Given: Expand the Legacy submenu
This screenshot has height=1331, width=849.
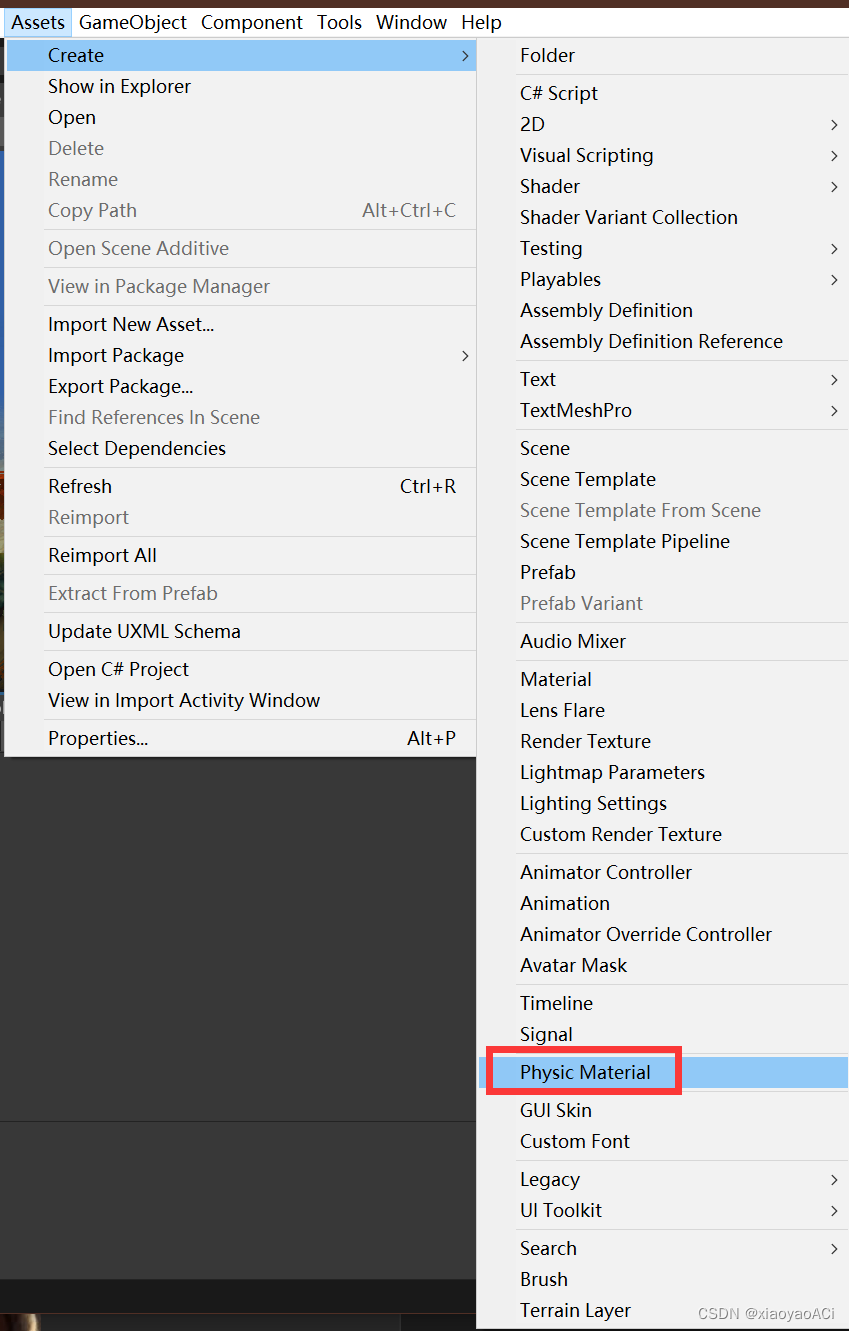Looking at the screenshot, I should pyautogui.click(x=663, y=1179).
